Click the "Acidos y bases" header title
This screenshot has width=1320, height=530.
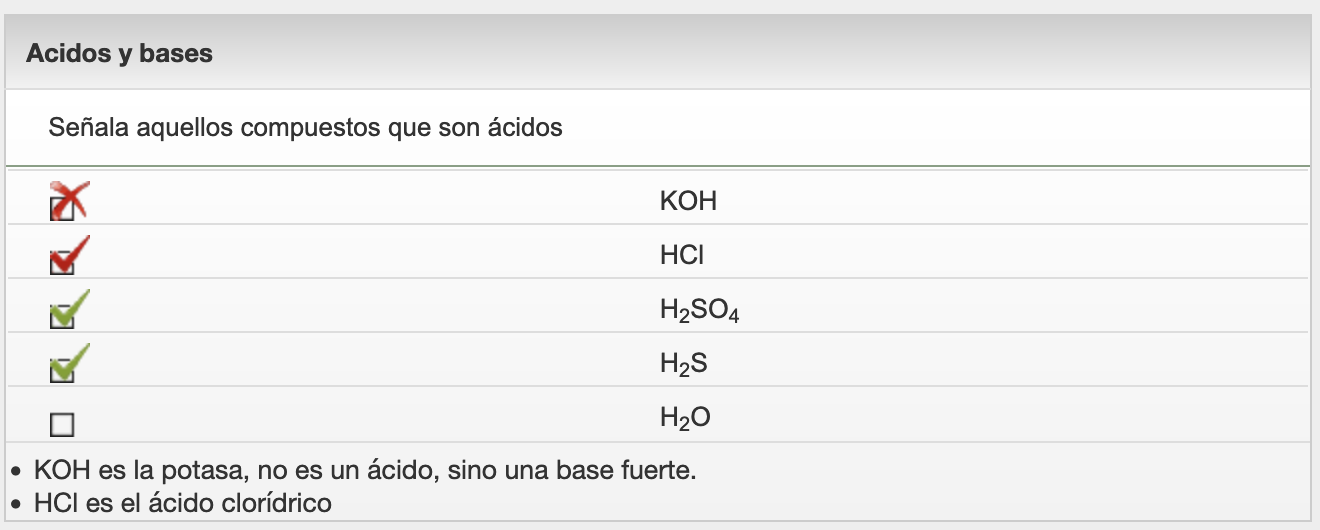[x=119, y=53]
